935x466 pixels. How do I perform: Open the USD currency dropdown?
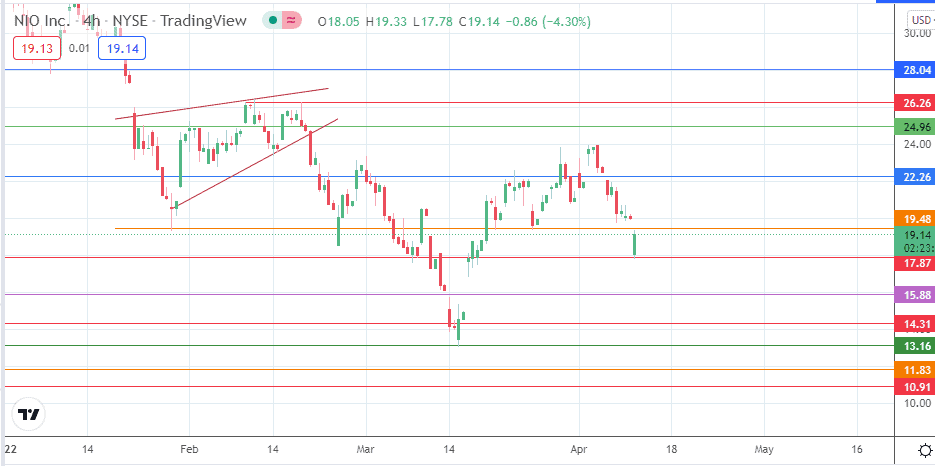(x=920, y=21)
